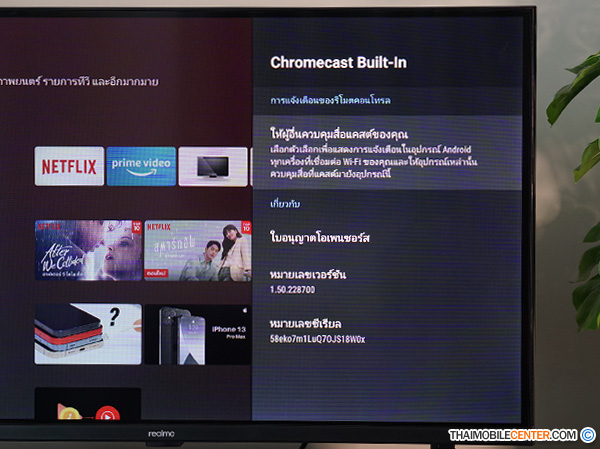Click the เกี่ยวกับ section label
600x449 pixels.
click(x=285, y=204)
